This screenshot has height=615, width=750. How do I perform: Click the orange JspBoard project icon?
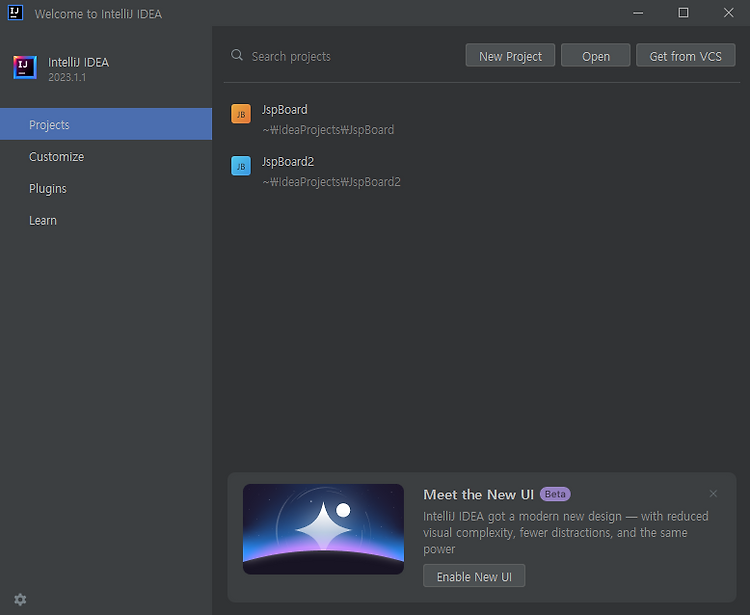click(x=241, y=114)
